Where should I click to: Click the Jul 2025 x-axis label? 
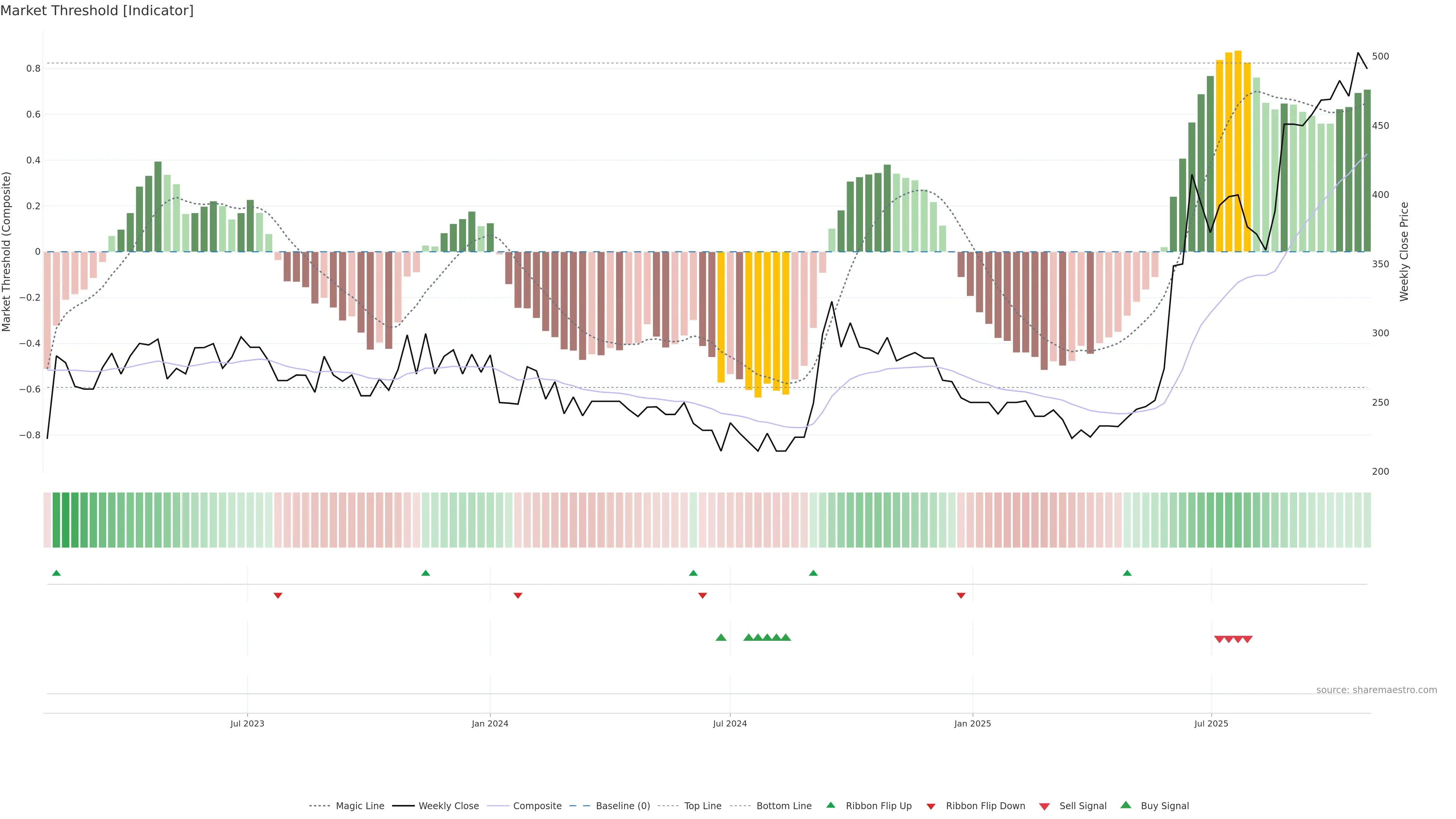click(1211, 723)
